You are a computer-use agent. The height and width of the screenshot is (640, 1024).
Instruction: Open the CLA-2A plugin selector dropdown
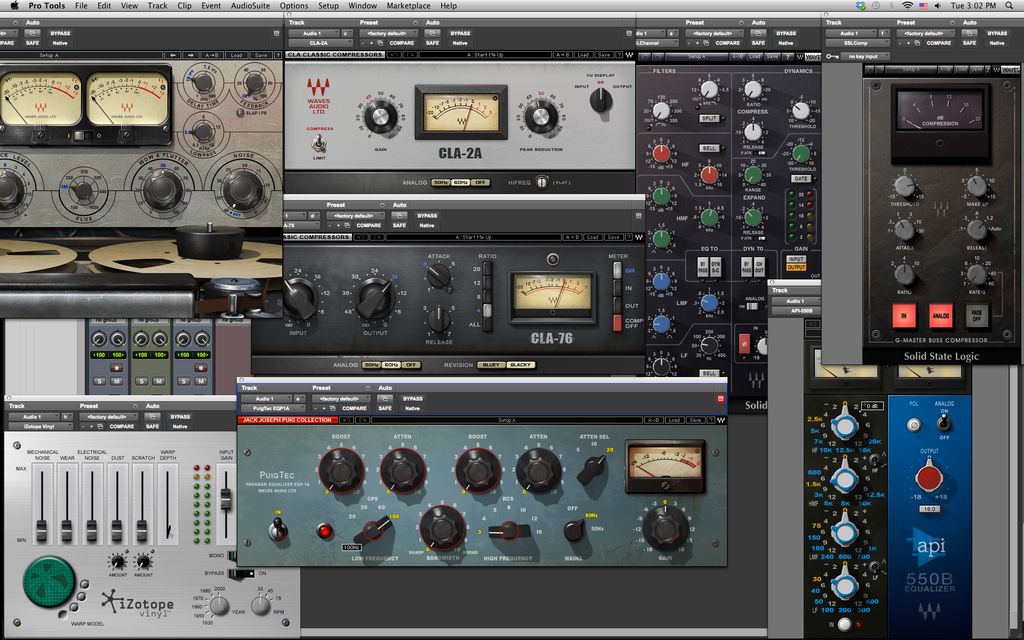coord(321,43)
